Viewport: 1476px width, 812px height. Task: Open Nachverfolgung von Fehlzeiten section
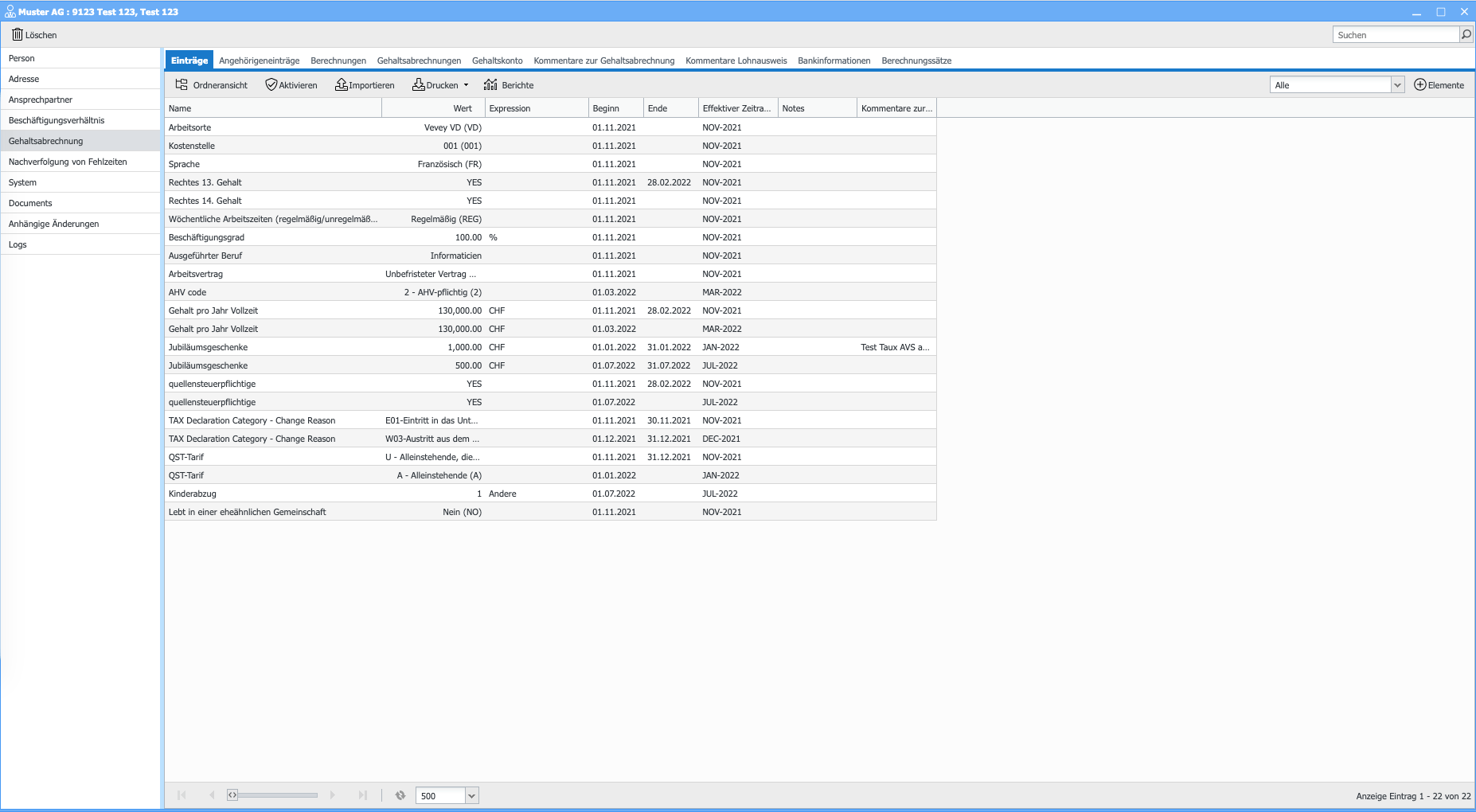[68, 162]
